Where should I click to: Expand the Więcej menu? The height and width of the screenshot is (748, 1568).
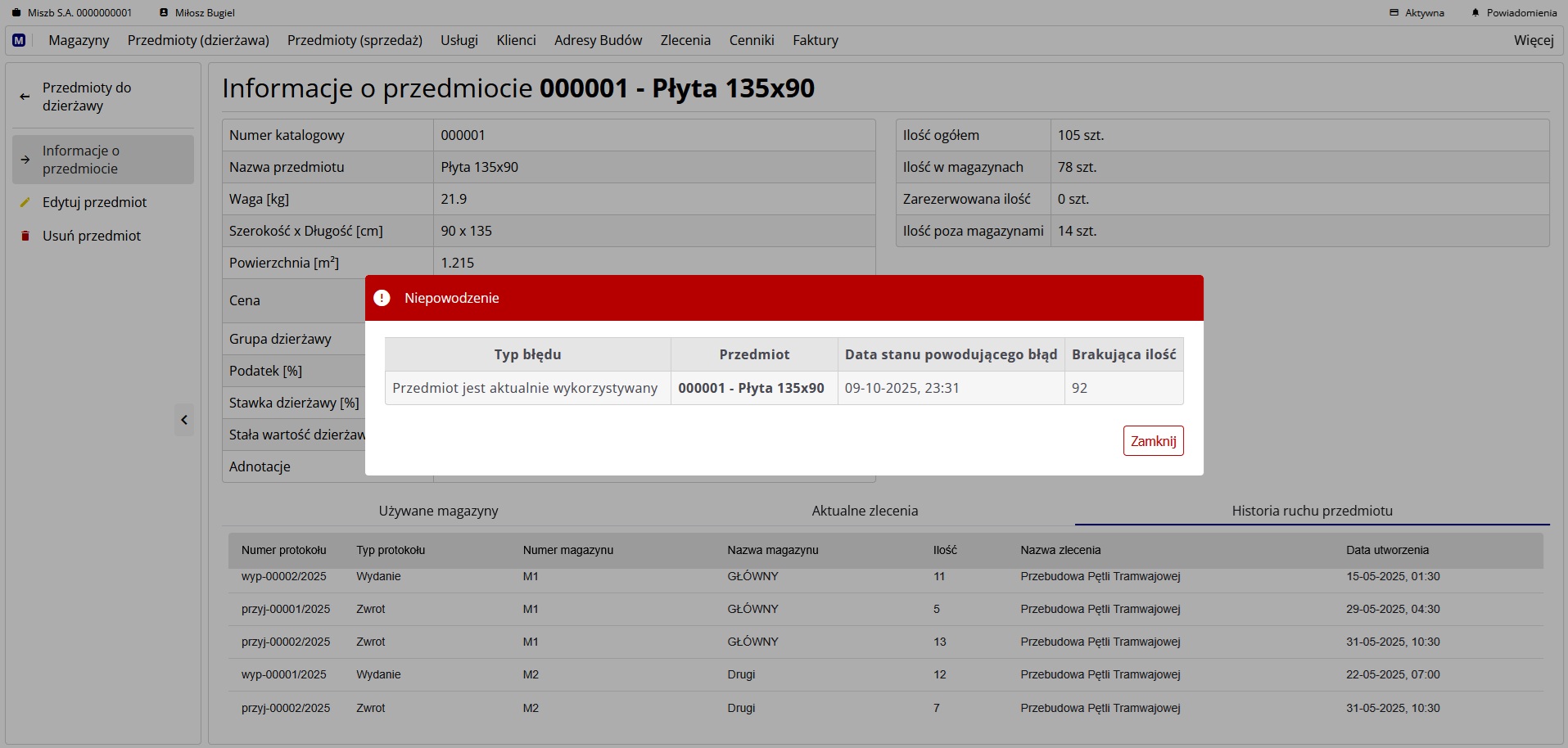(1533, 40)
